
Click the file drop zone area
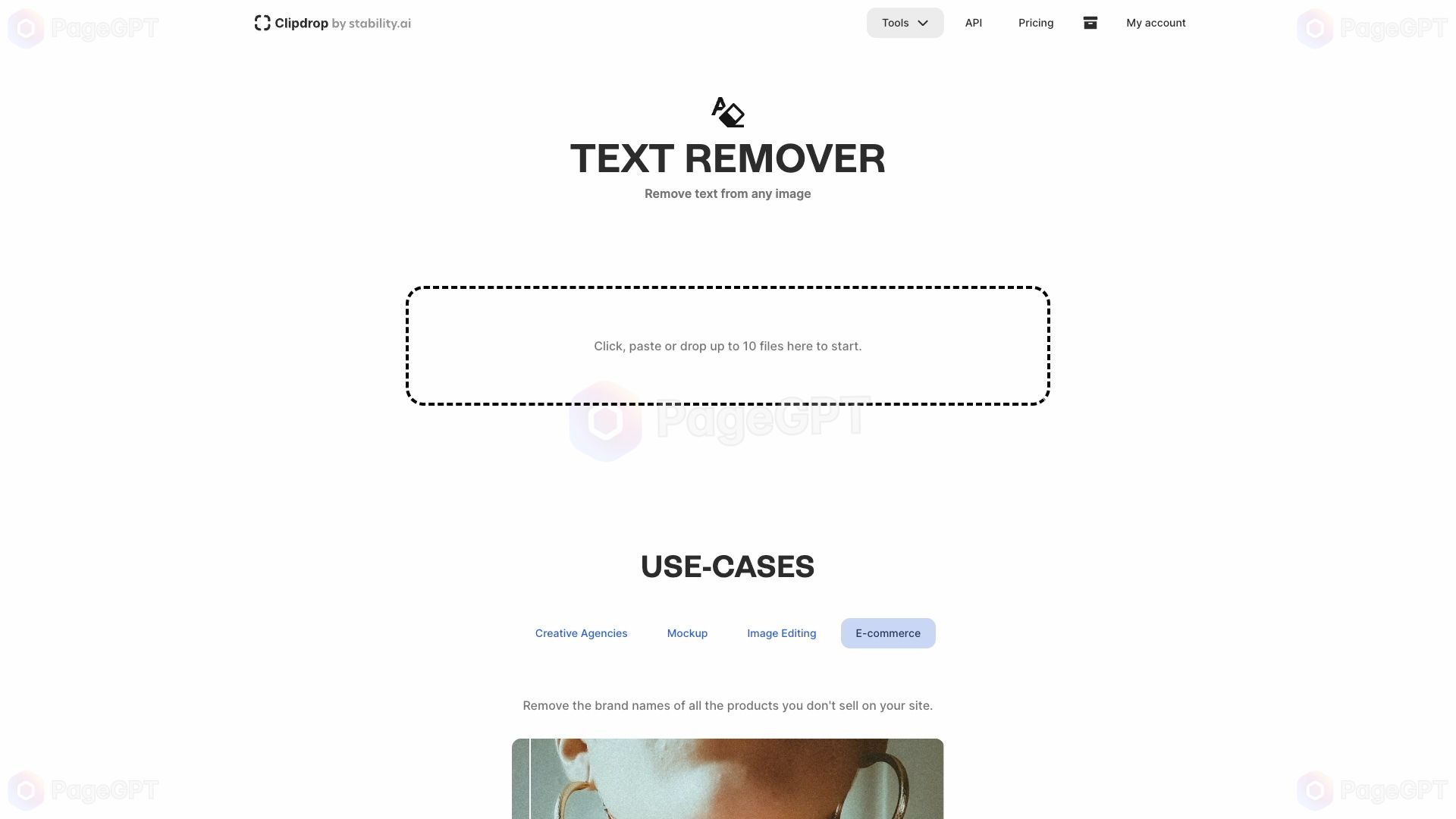point(728,345)
